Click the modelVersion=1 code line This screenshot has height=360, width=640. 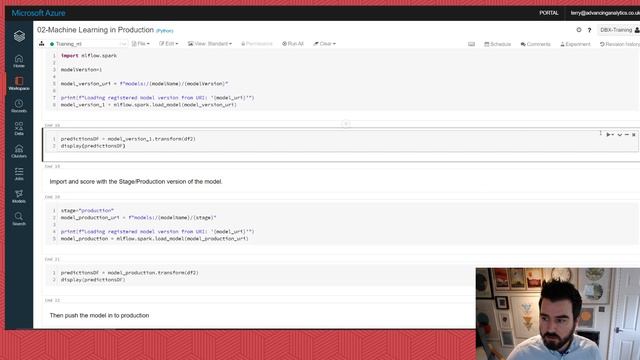click(81, 69)
